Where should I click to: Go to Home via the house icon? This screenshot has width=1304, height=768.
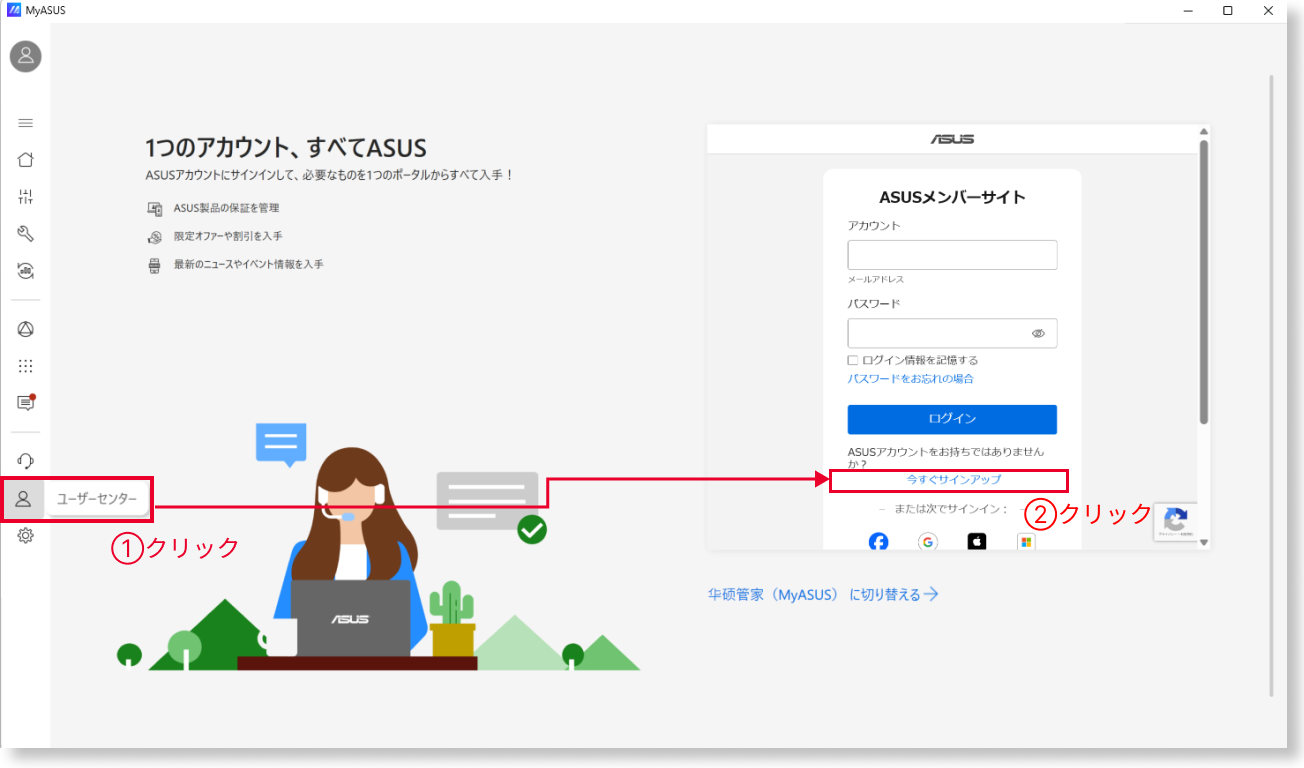tap(26, 160)
